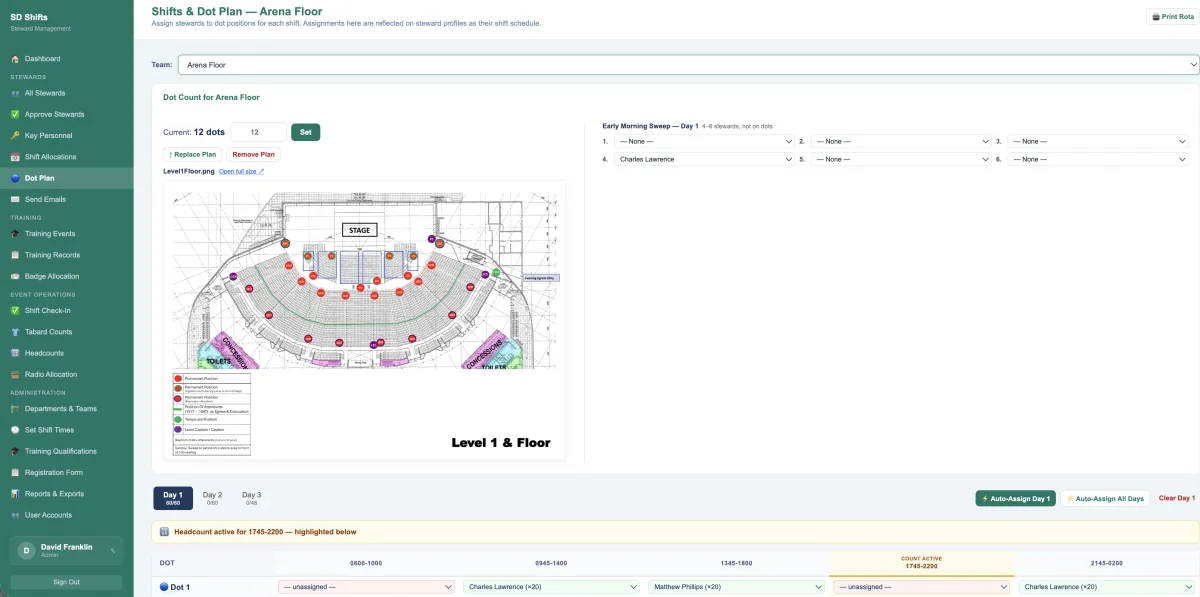This screenshot has width=1200, height=597.
Task: Click the Sign Out button
Action: 66,582
